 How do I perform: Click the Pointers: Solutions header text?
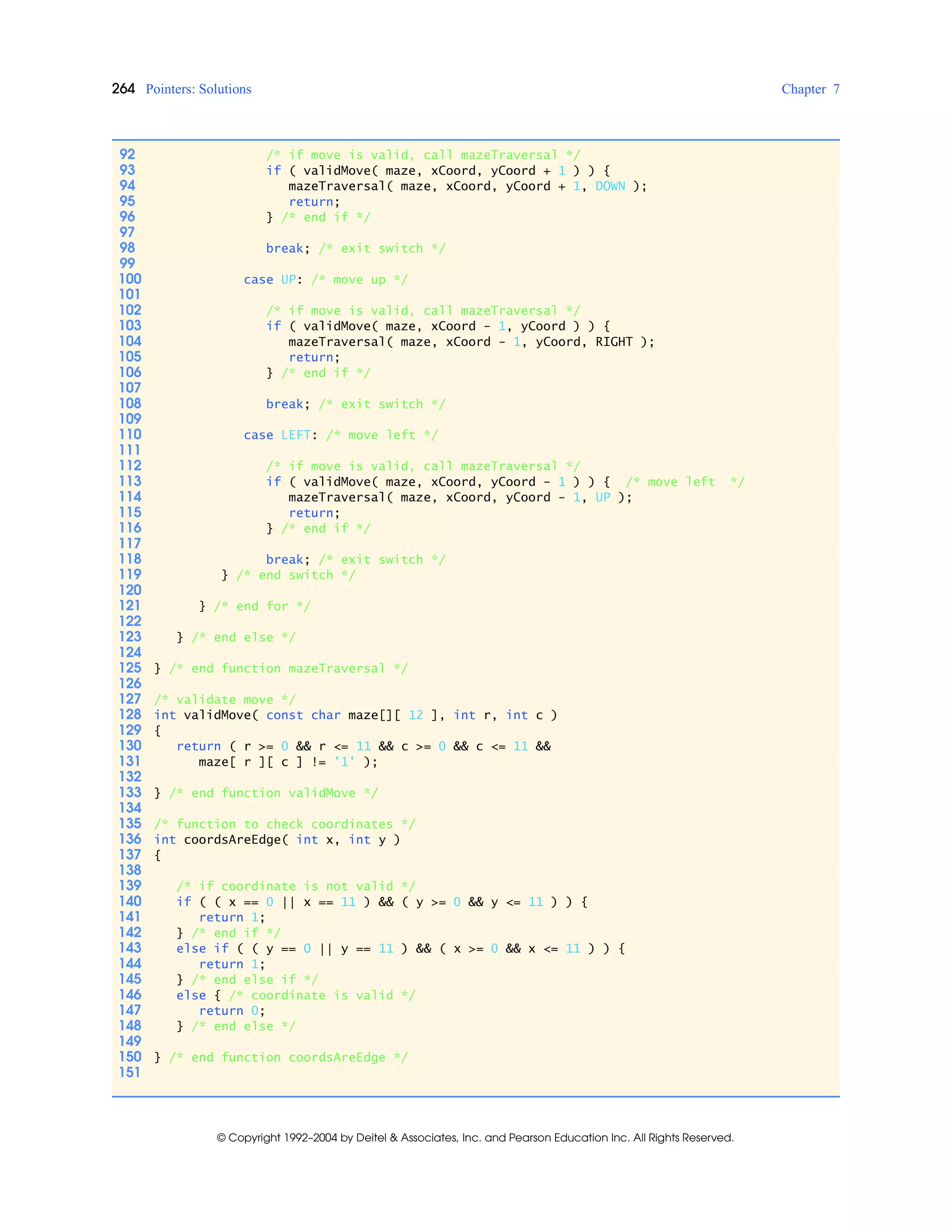click(x=198, y=89)
